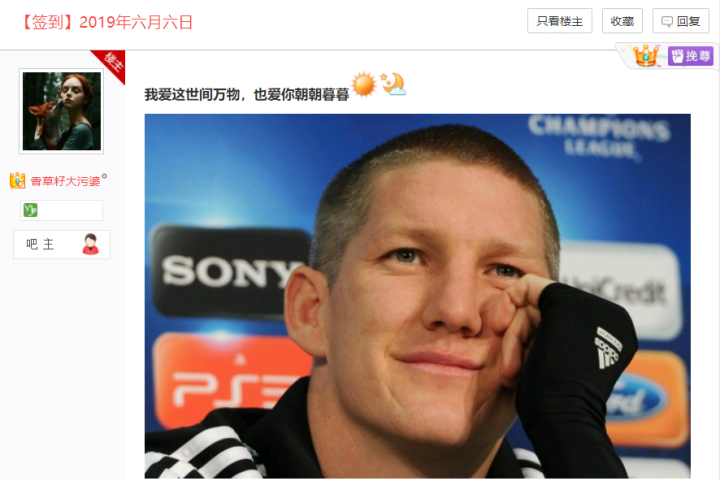The image size is (720, 481).
Task: Click the post text 我爱这世间万物
Action: 192,95
